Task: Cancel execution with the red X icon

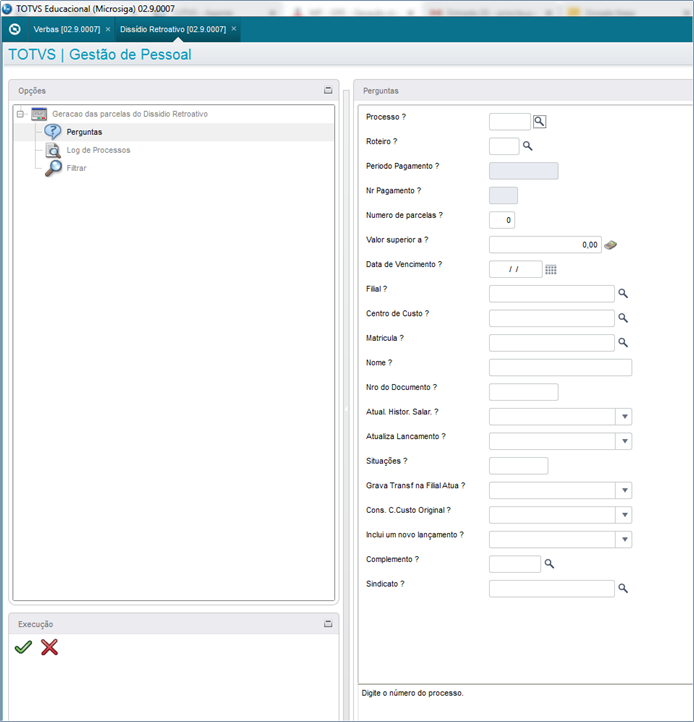Action: point(49,647)
